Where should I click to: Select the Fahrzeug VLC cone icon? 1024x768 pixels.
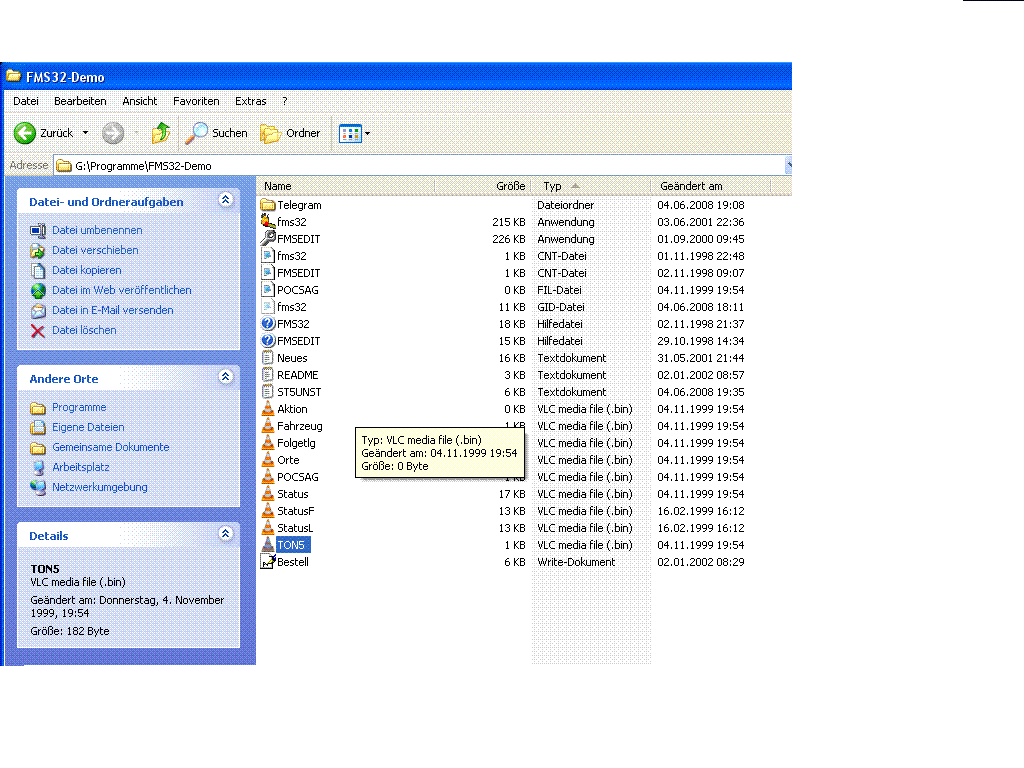pyautogui.click(x=268, y=426)
